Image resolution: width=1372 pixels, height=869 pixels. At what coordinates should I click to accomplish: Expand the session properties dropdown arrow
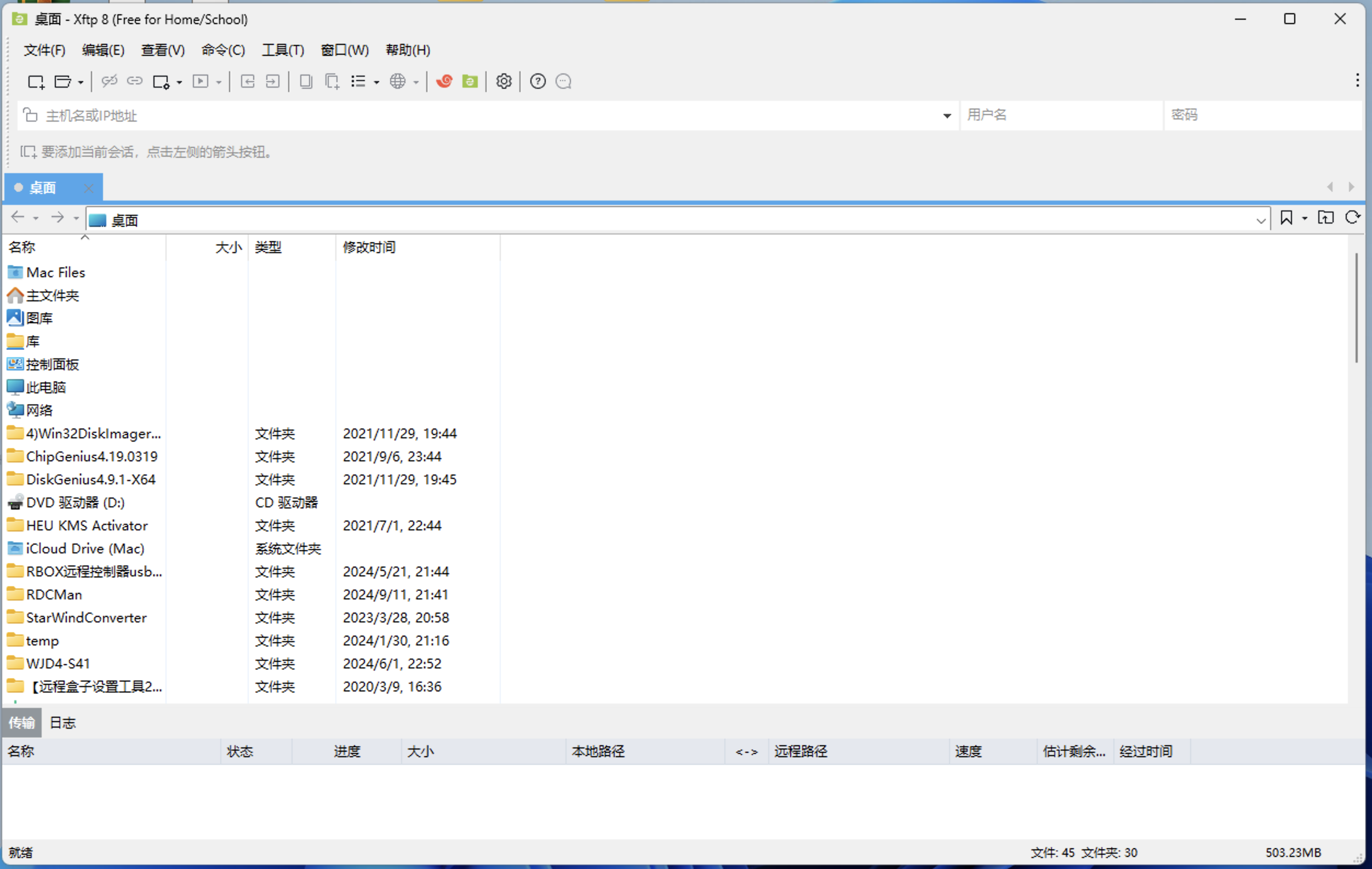pyautogui.click(x=179, y=83)
